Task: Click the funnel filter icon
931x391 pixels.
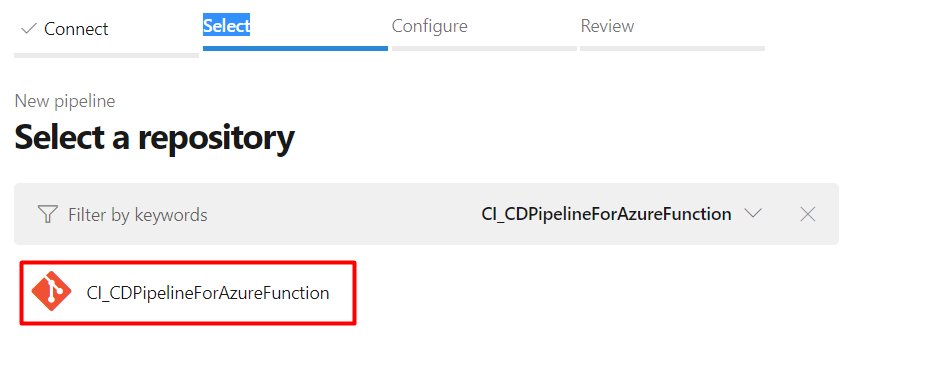Action: pos(47,214)
